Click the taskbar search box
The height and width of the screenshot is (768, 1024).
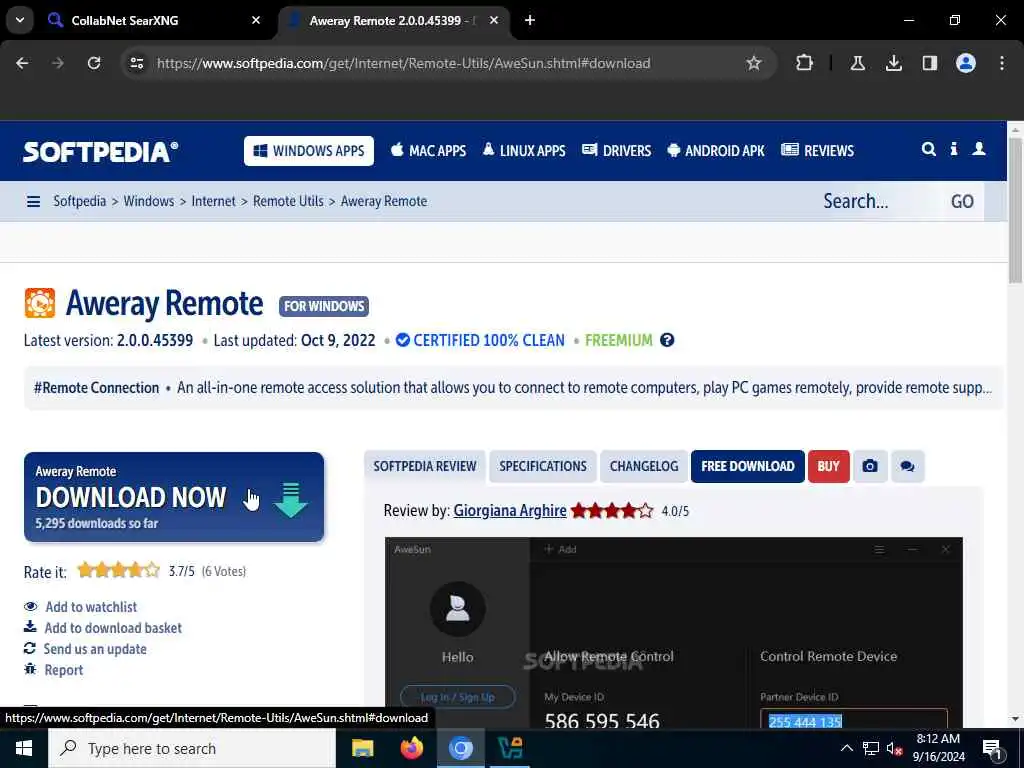192,748
